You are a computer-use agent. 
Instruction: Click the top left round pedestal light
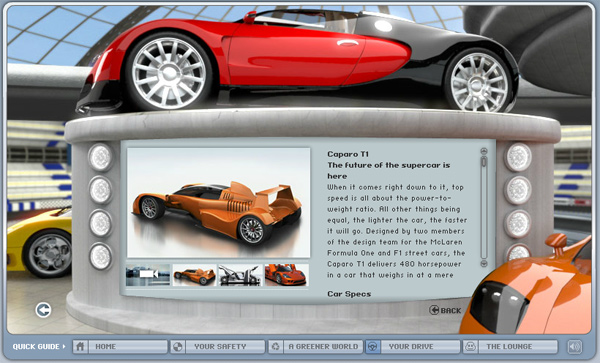click(x=100, y=157)
